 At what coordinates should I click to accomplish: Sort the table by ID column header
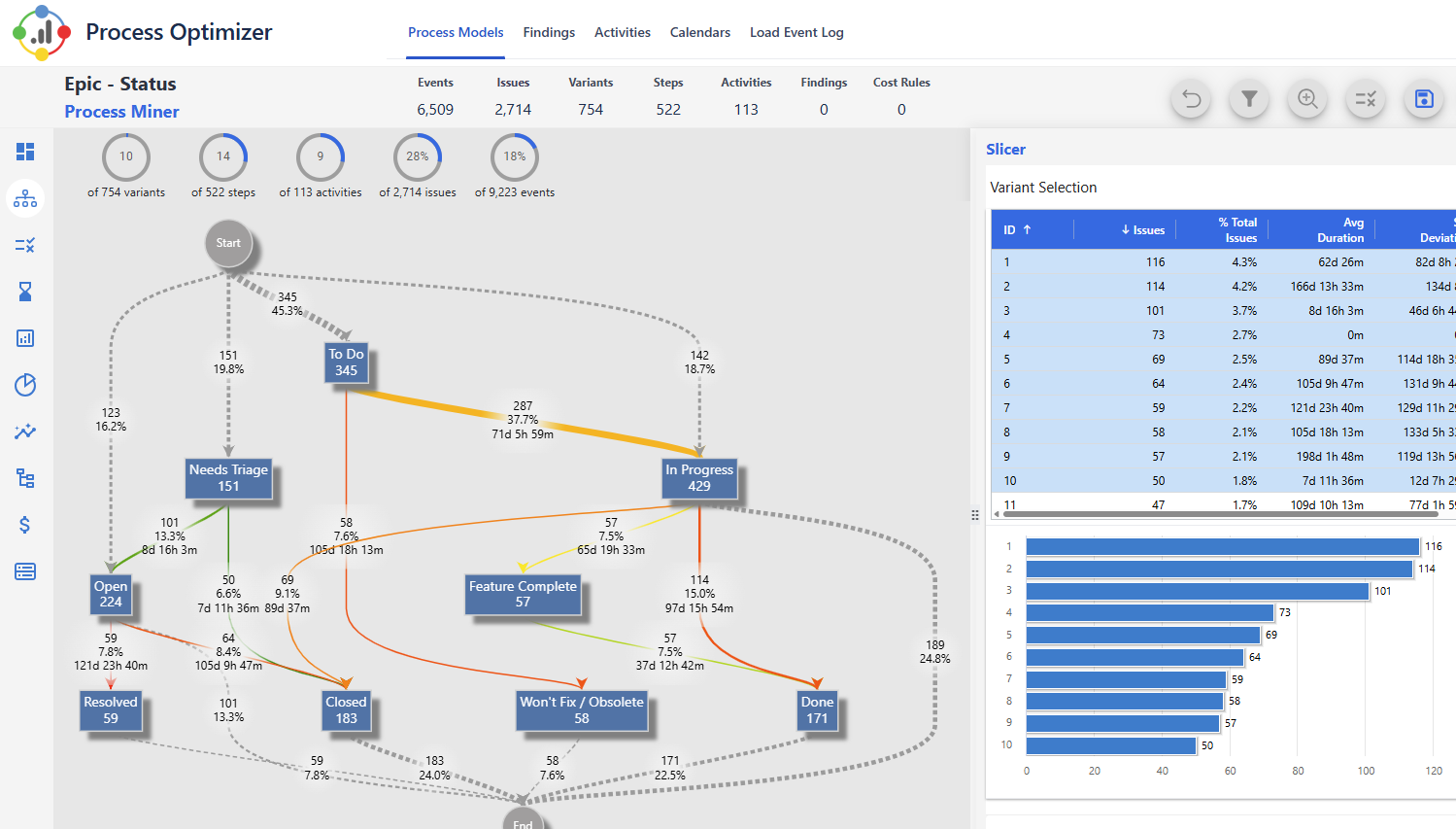click(x=1016, y=230)
